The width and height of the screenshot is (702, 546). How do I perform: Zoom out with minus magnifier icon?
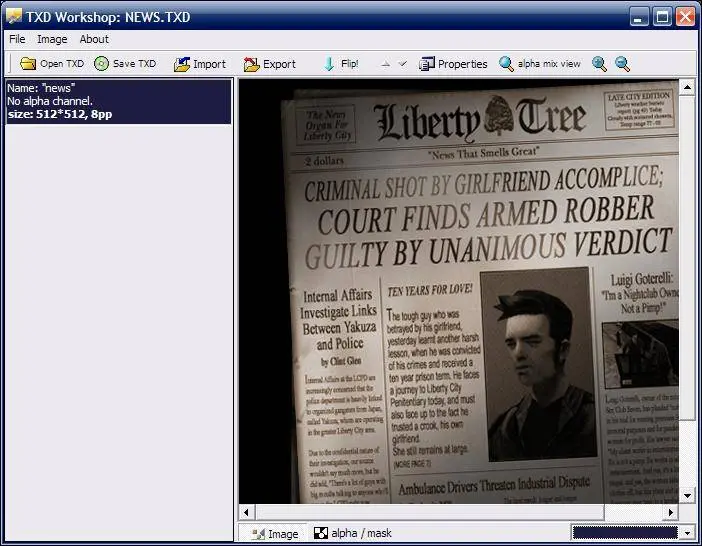pyautogui.click(x=622, y=64)
